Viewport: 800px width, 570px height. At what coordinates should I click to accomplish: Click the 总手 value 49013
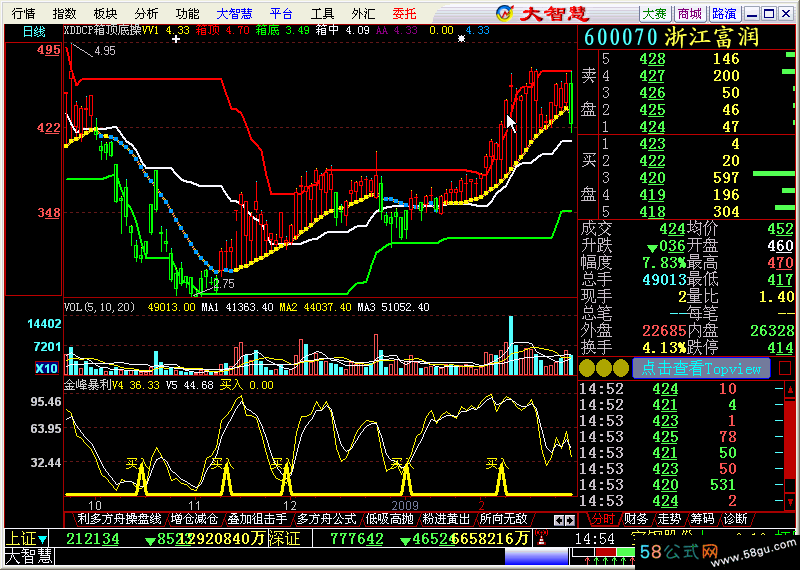click(x=664, y=280)
